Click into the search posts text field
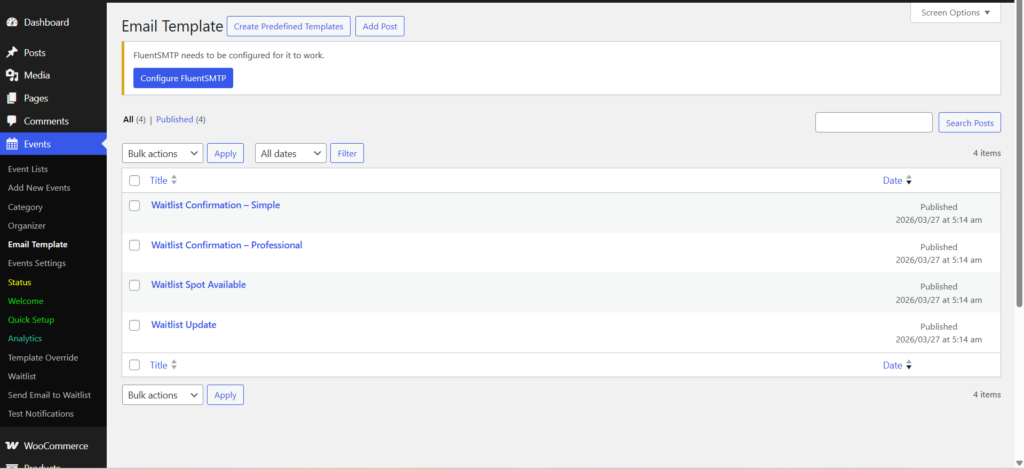The width and height of the screenshot is (1024, 469). coord(874,122)
